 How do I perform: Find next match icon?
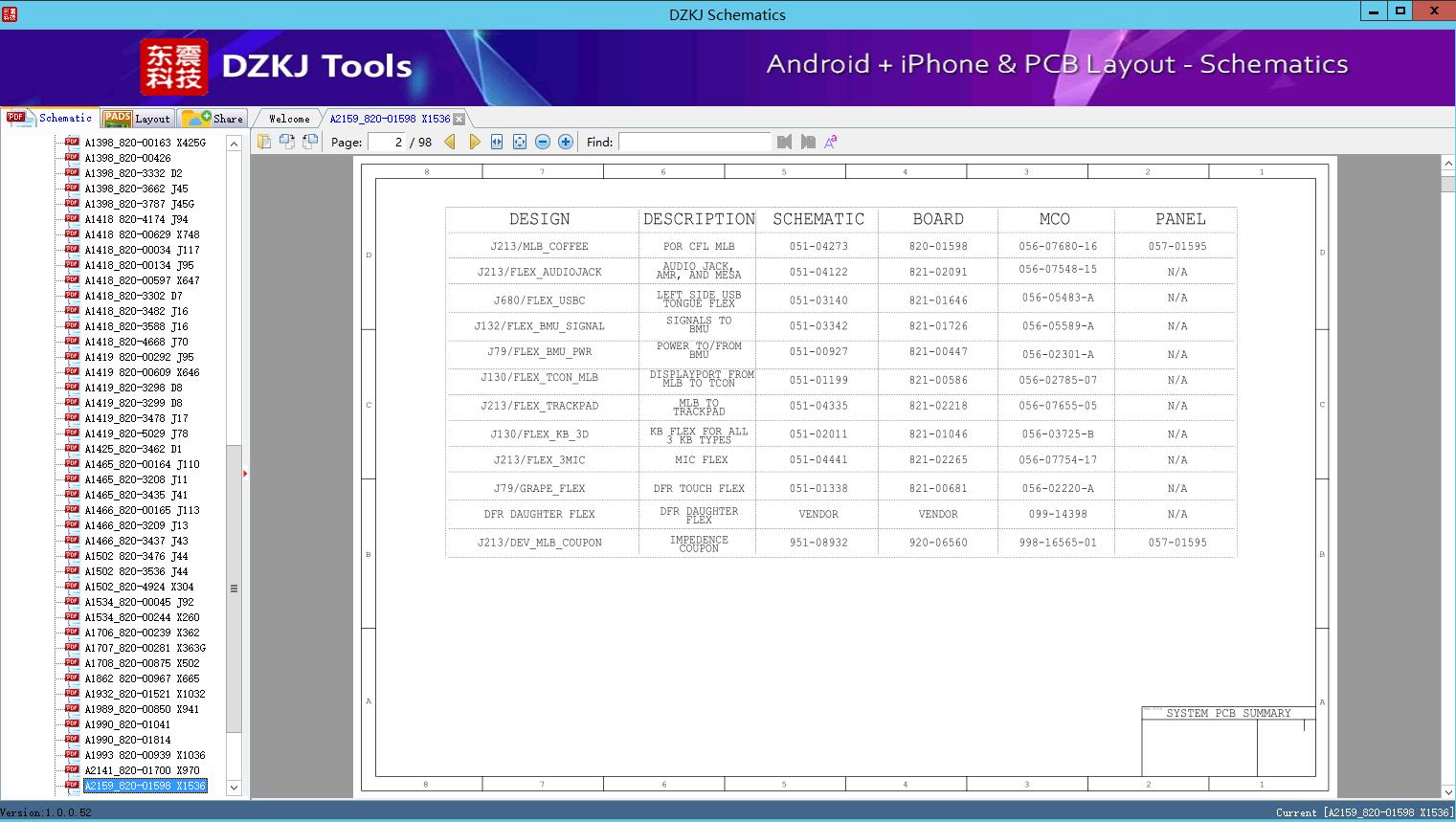(x=808, y=142)
